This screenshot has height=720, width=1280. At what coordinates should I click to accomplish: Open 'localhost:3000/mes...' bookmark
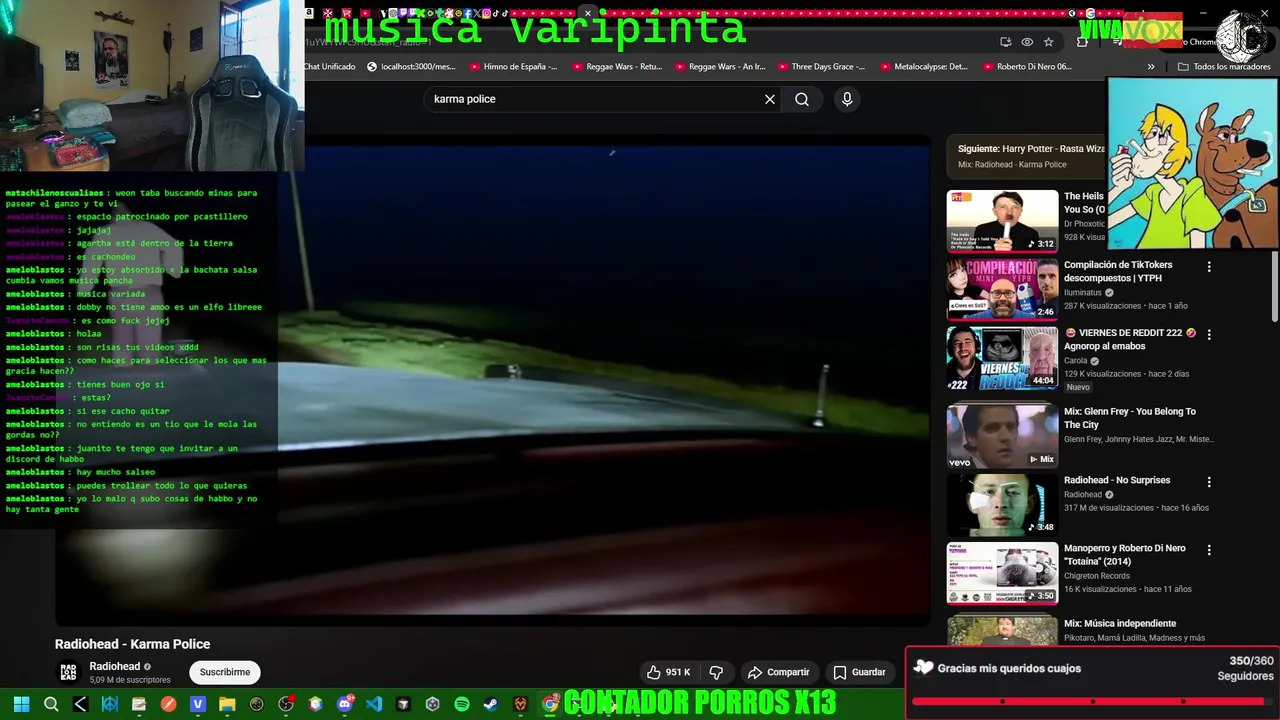(x=411, y=67)
